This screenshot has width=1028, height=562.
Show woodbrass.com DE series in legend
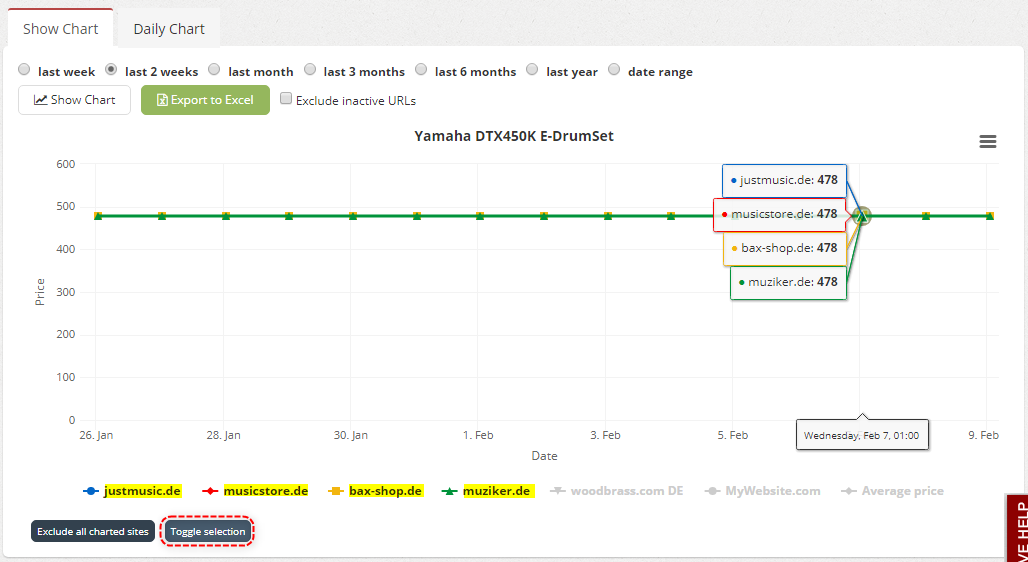pyautogui.click(x=616, y=491)
